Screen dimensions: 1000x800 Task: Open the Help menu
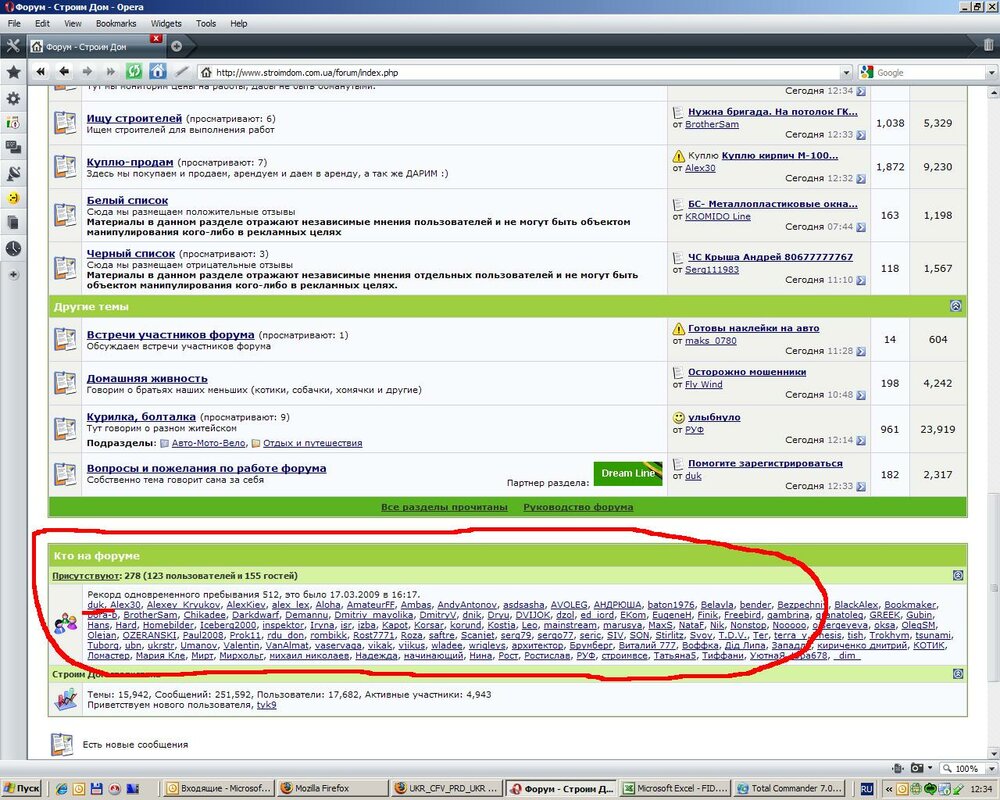point(239,24)
